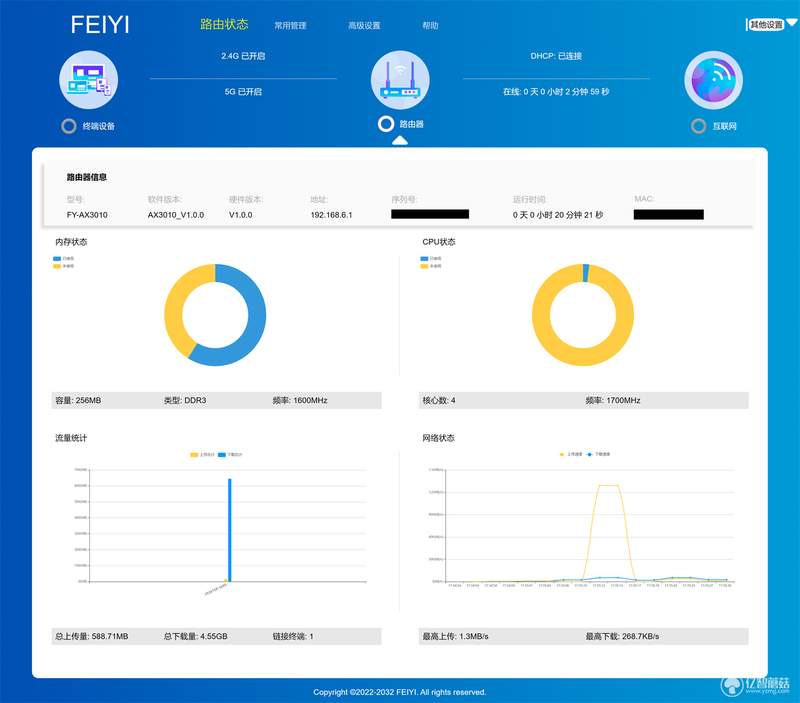800x703 pixels.
Task: Toggle yellow upload total legend in traffic chart
Action: (x=202, y=455)
